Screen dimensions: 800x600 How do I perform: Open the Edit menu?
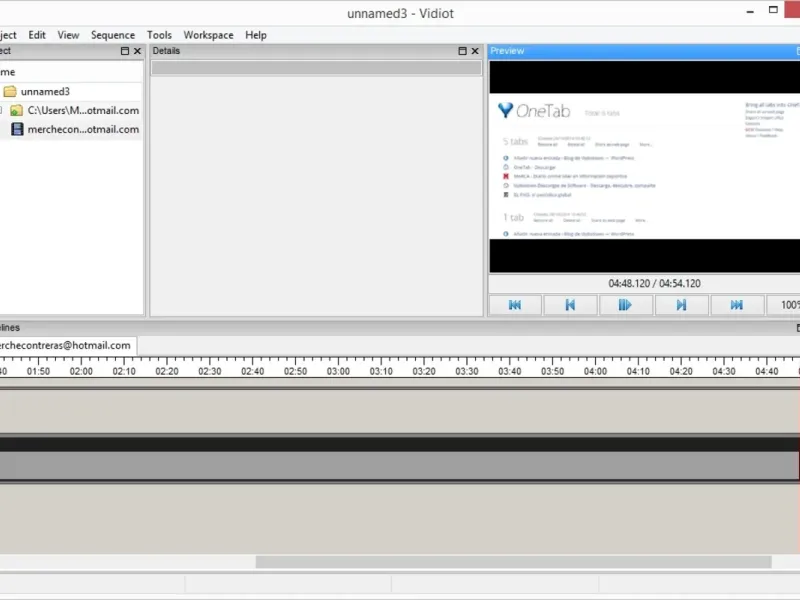click(x=37, y=35)
